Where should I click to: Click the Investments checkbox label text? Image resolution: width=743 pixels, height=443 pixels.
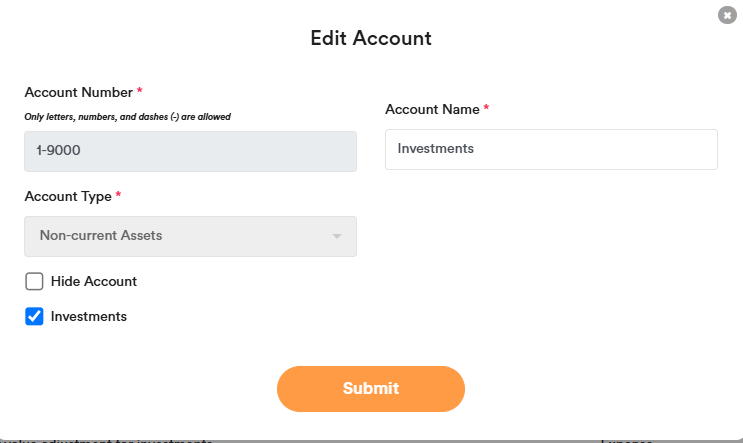(89, 316)
